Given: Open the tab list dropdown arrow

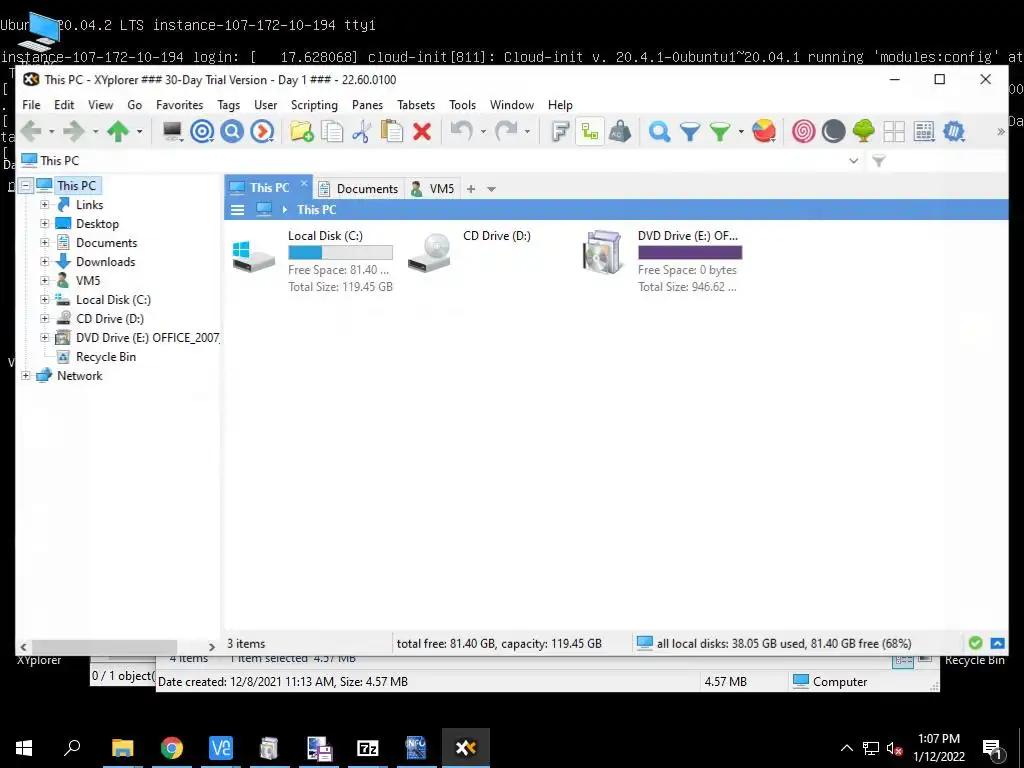Looking at the screenshot, I should click(x=491, y=189).
